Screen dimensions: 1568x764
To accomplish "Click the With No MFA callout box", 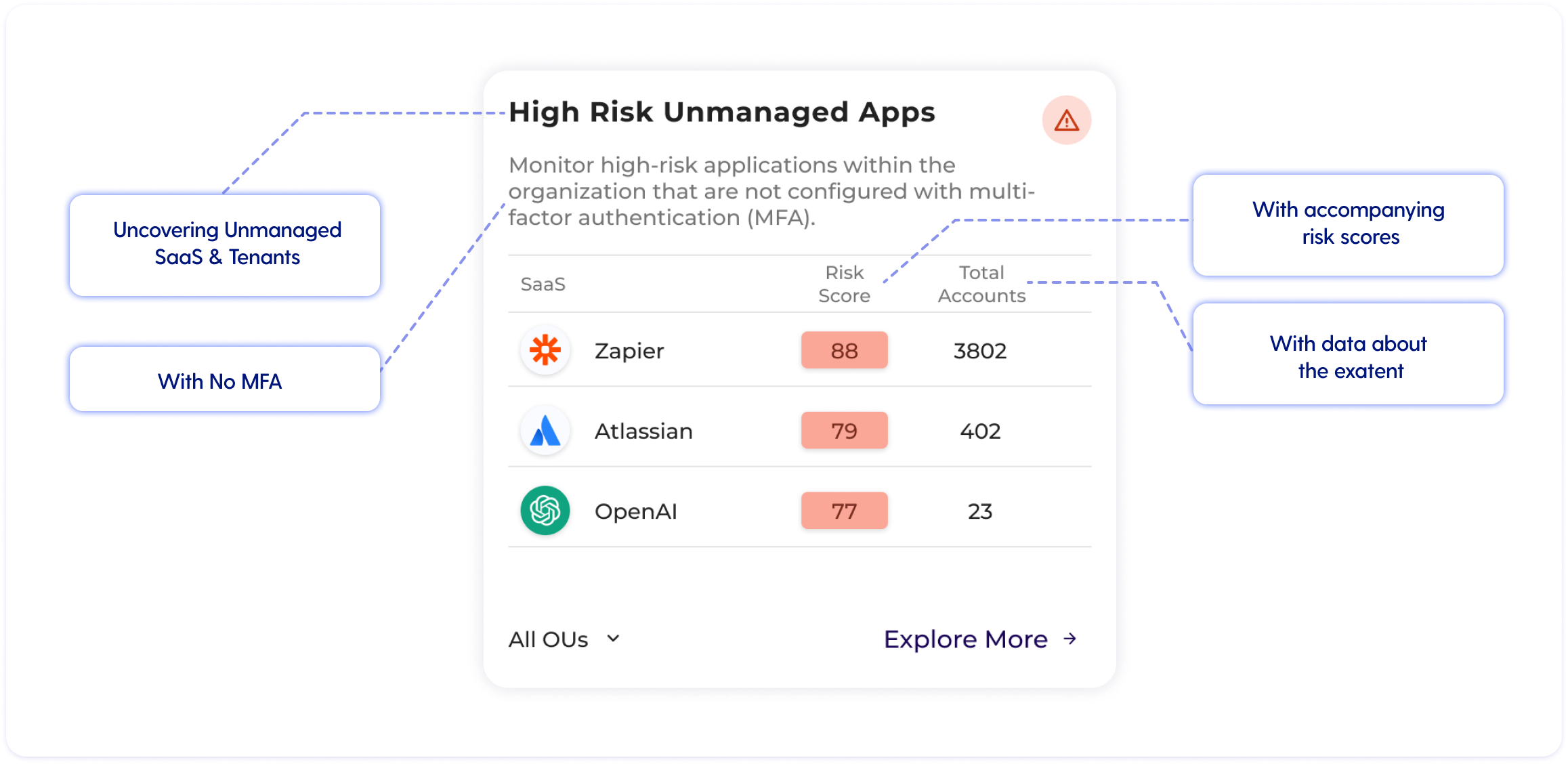I will click(226, 380).
